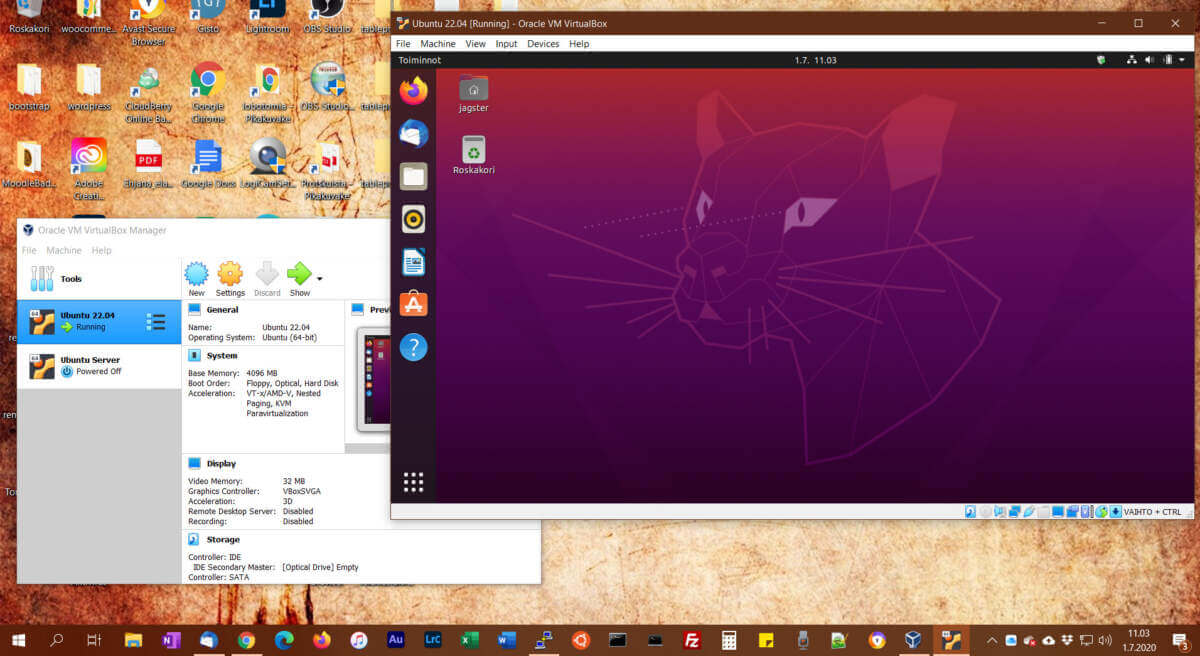Start Rhythmbox music player from Ubuntu dock
The image size is (1200, 656).
pyautogui.click(x=413, y=219)
